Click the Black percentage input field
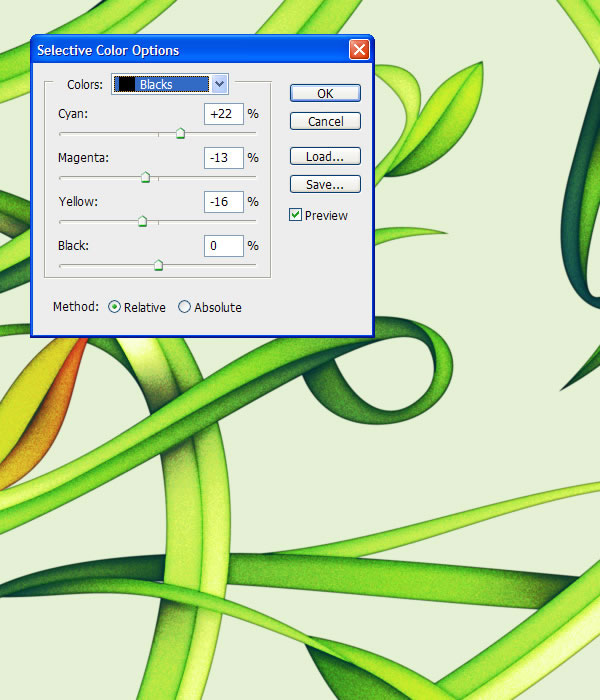This screenshot has width=600, height=700. click(224, 246)
